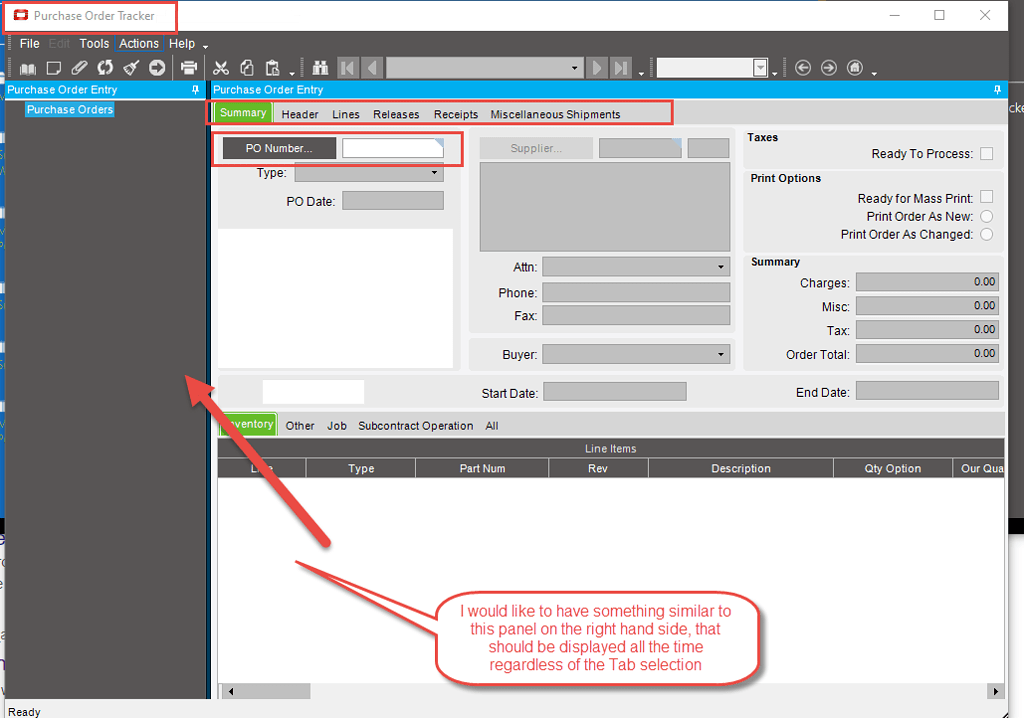Click the Supplier button

537,147
